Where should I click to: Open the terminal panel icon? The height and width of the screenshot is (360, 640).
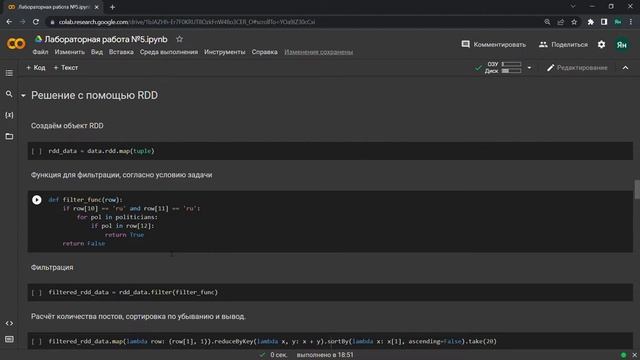[x=9, y=339]
